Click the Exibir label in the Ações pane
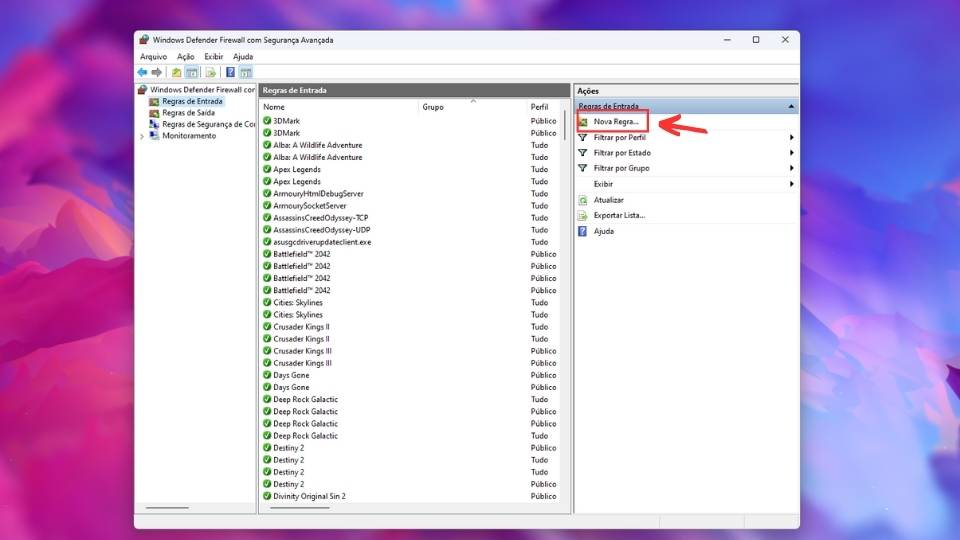 603,184
